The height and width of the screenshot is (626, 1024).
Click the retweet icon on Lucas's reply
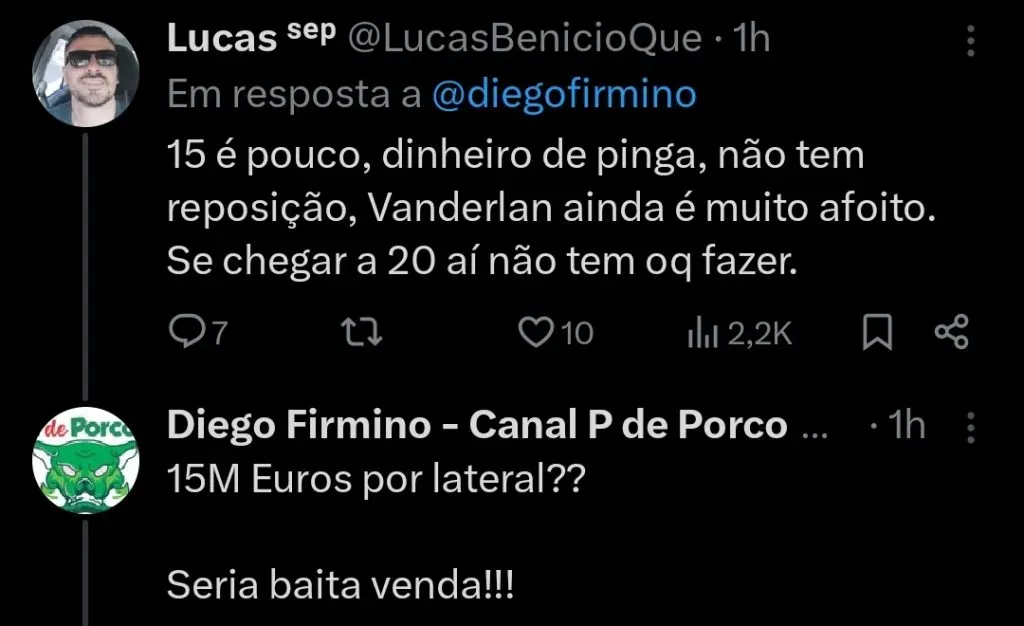[x=362, y=330]
